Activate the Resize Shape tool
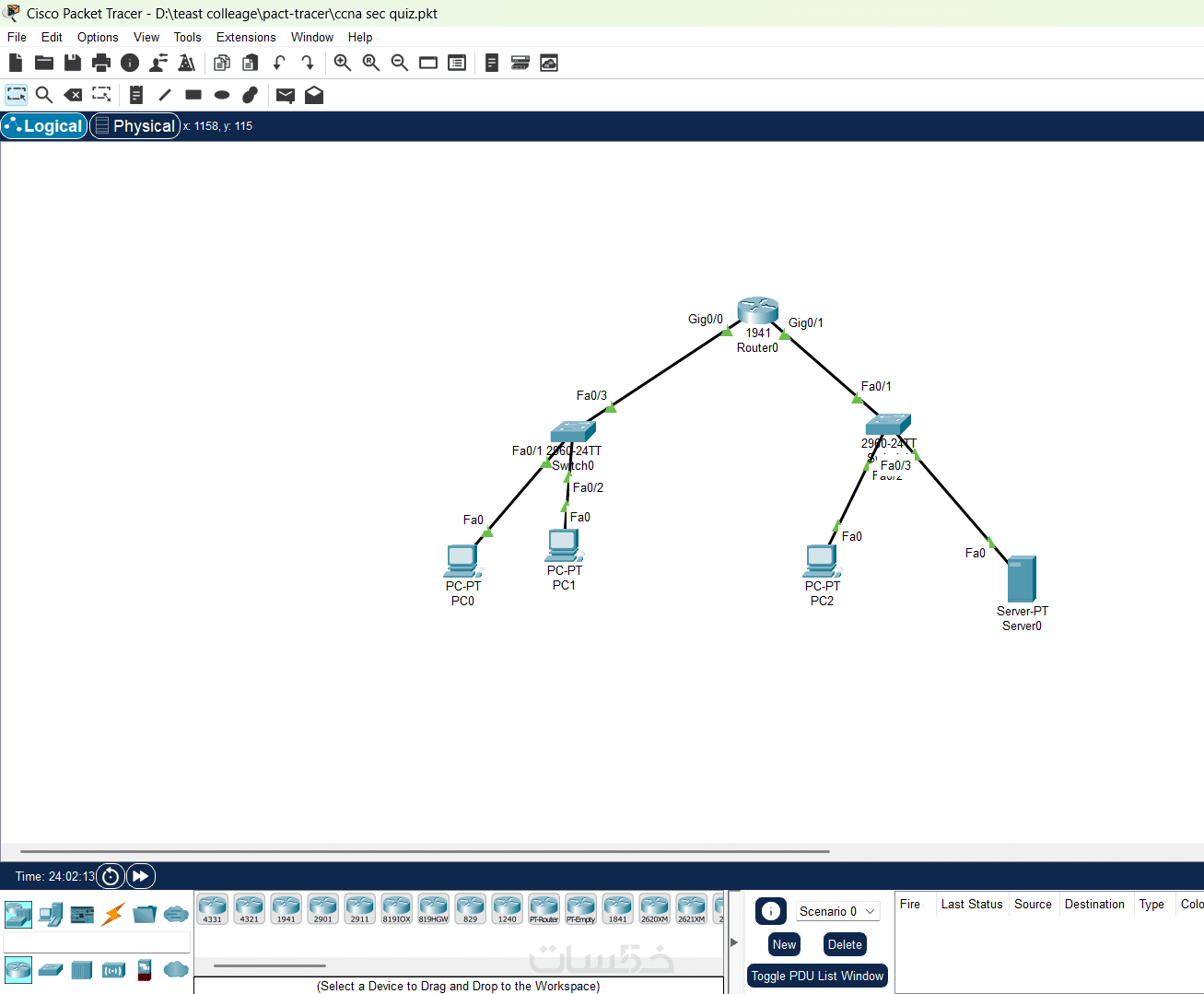This screenshot has width=1204, height=994. pos(101,95)
